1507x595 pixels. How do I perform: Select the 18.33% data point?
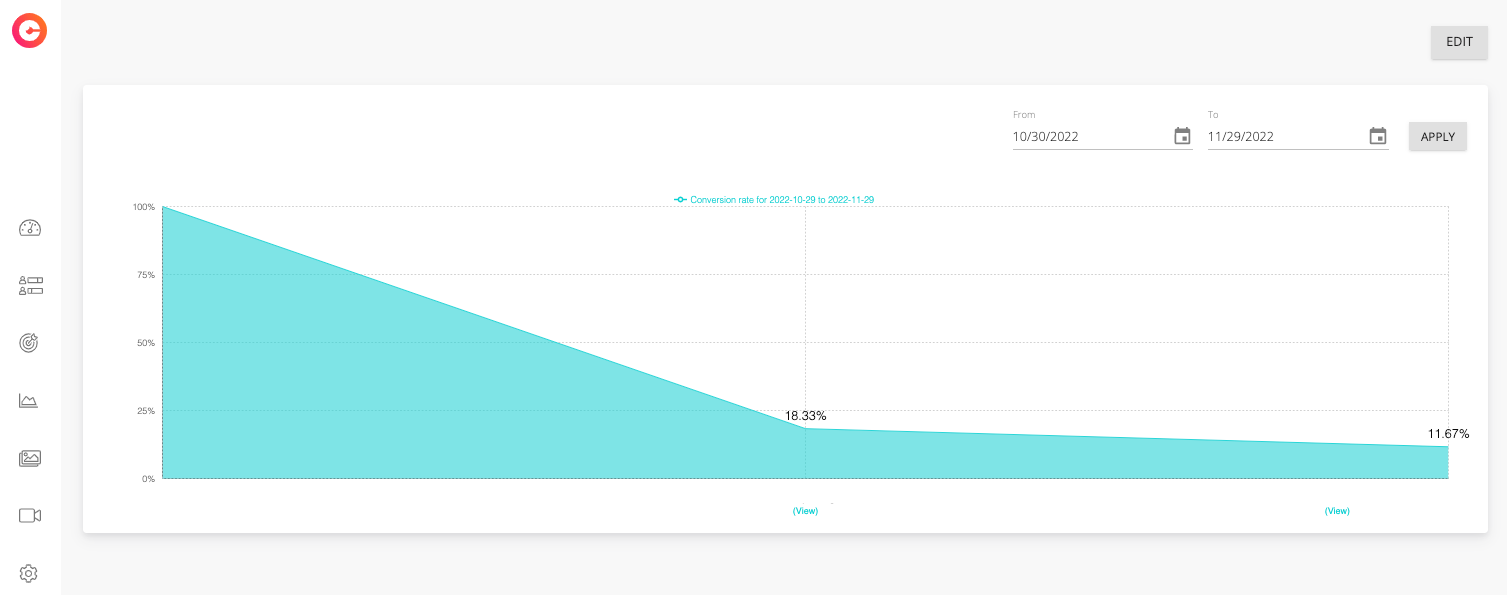point(805,429)
